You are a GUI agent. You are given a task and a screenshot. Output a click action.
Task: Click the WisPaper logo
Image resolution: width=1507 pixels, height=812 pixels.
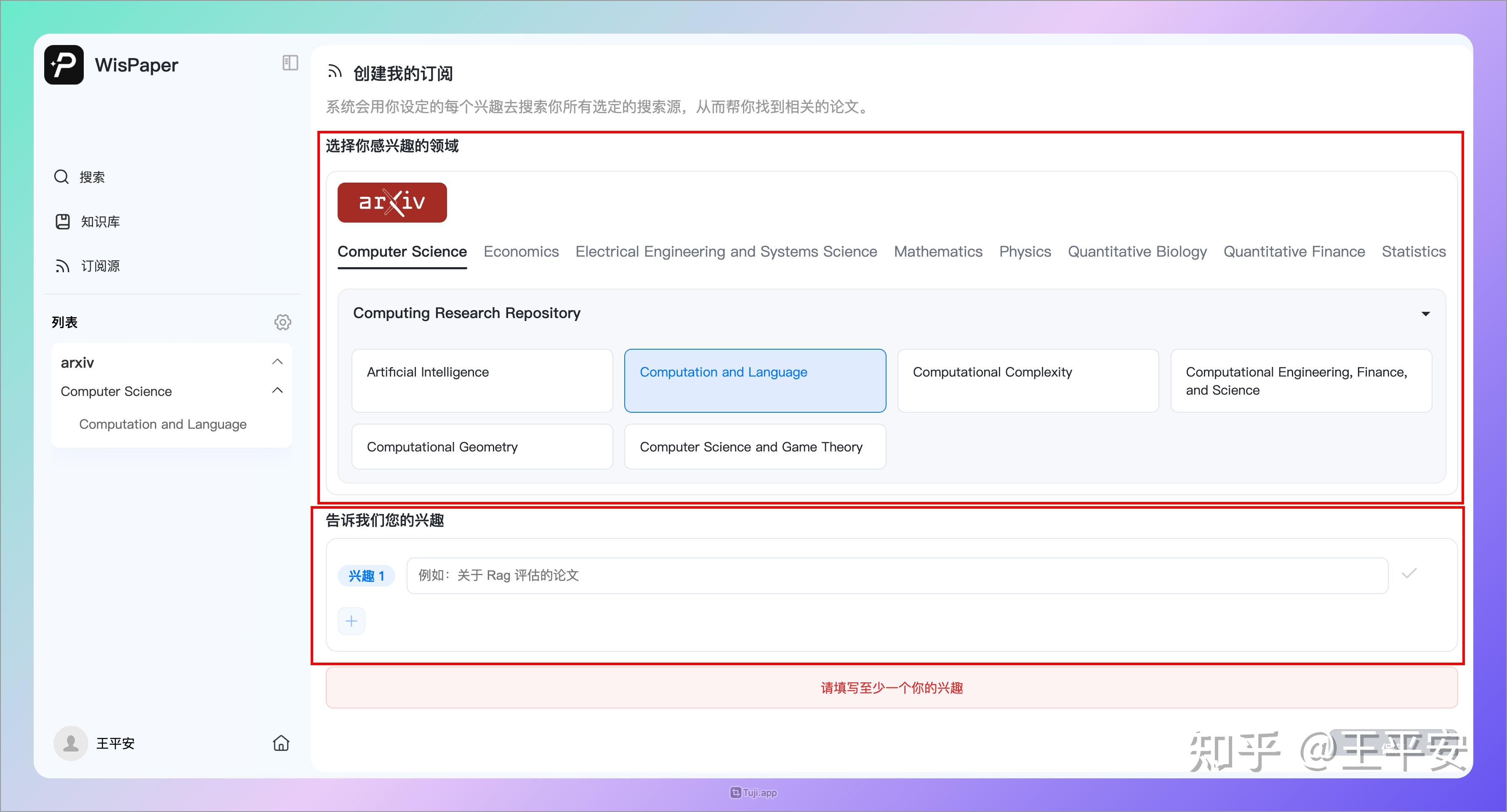64,64
